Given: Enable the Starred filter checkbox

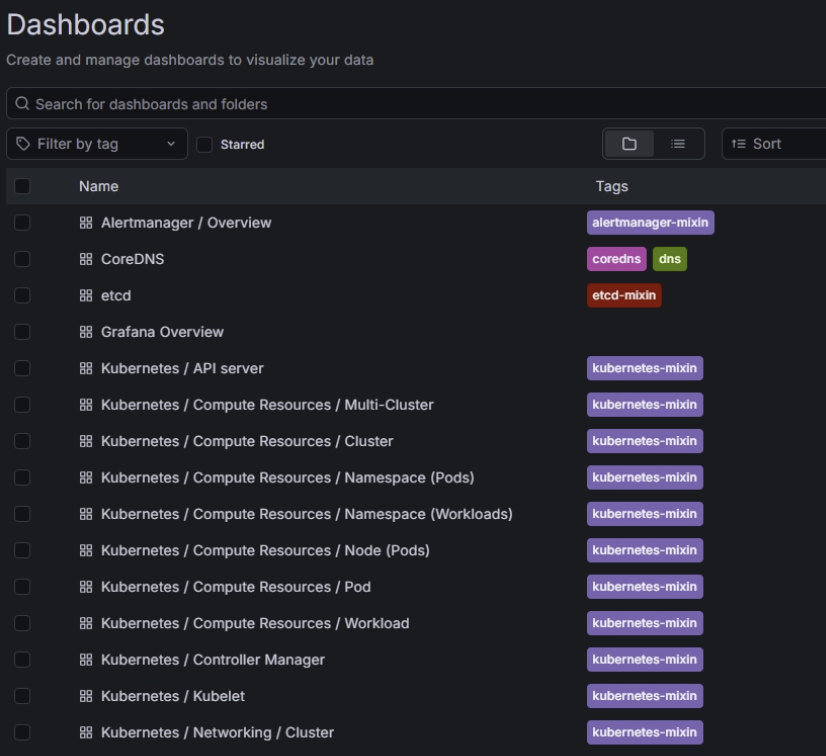Looking at the screenshot, I should point(205,145).
